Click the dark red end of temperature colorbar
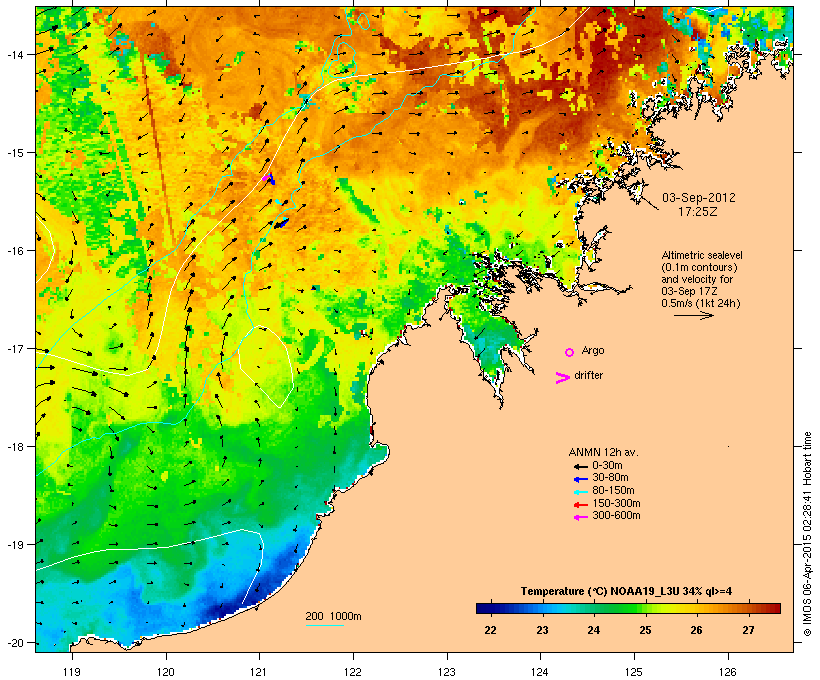The height and width of the screenshot is (680, 820). tap(775, 608)
